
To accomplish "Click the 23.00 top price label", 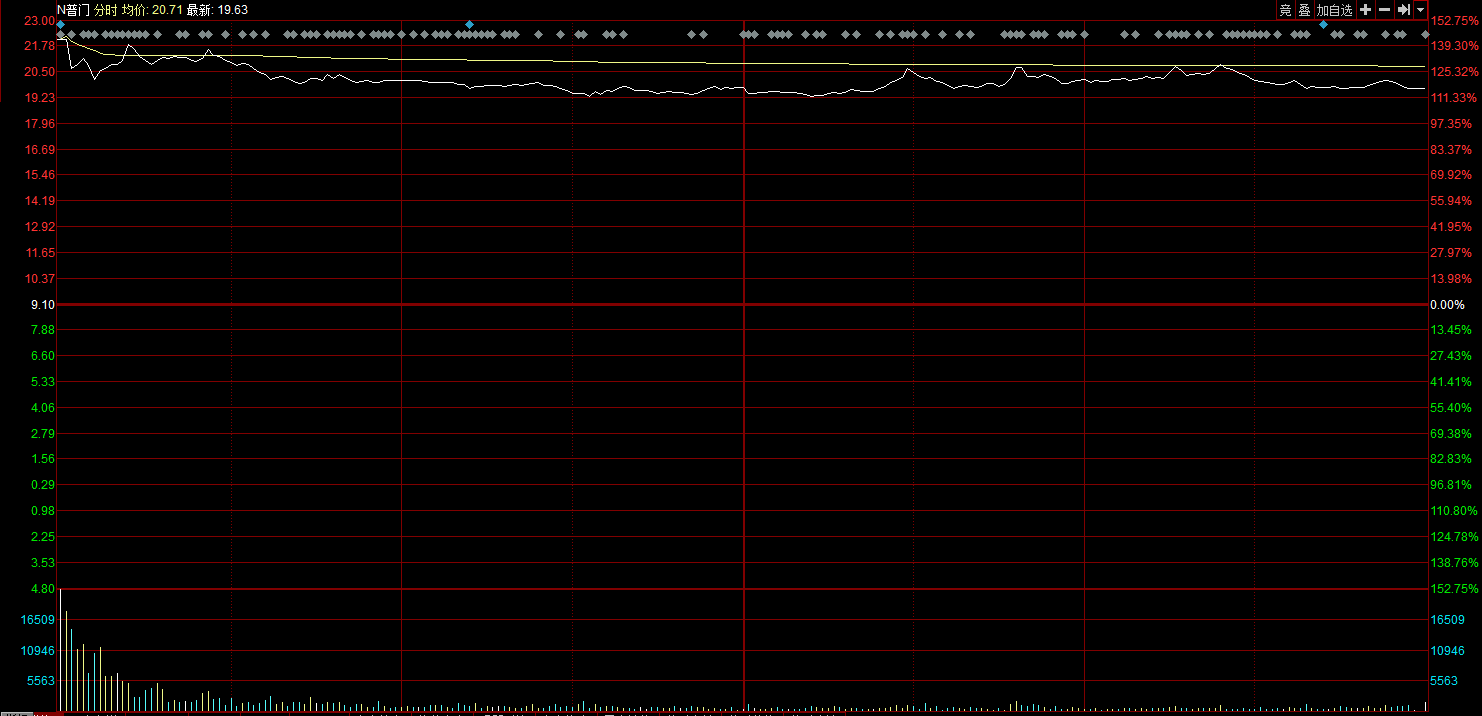I will [40, 20].
